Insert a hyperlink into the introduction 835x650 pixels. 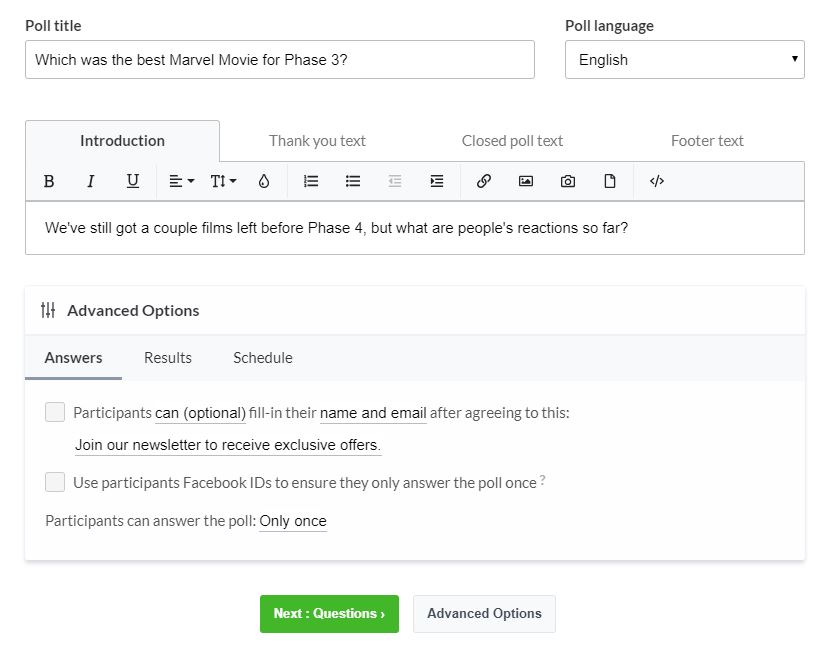(484, 181)
